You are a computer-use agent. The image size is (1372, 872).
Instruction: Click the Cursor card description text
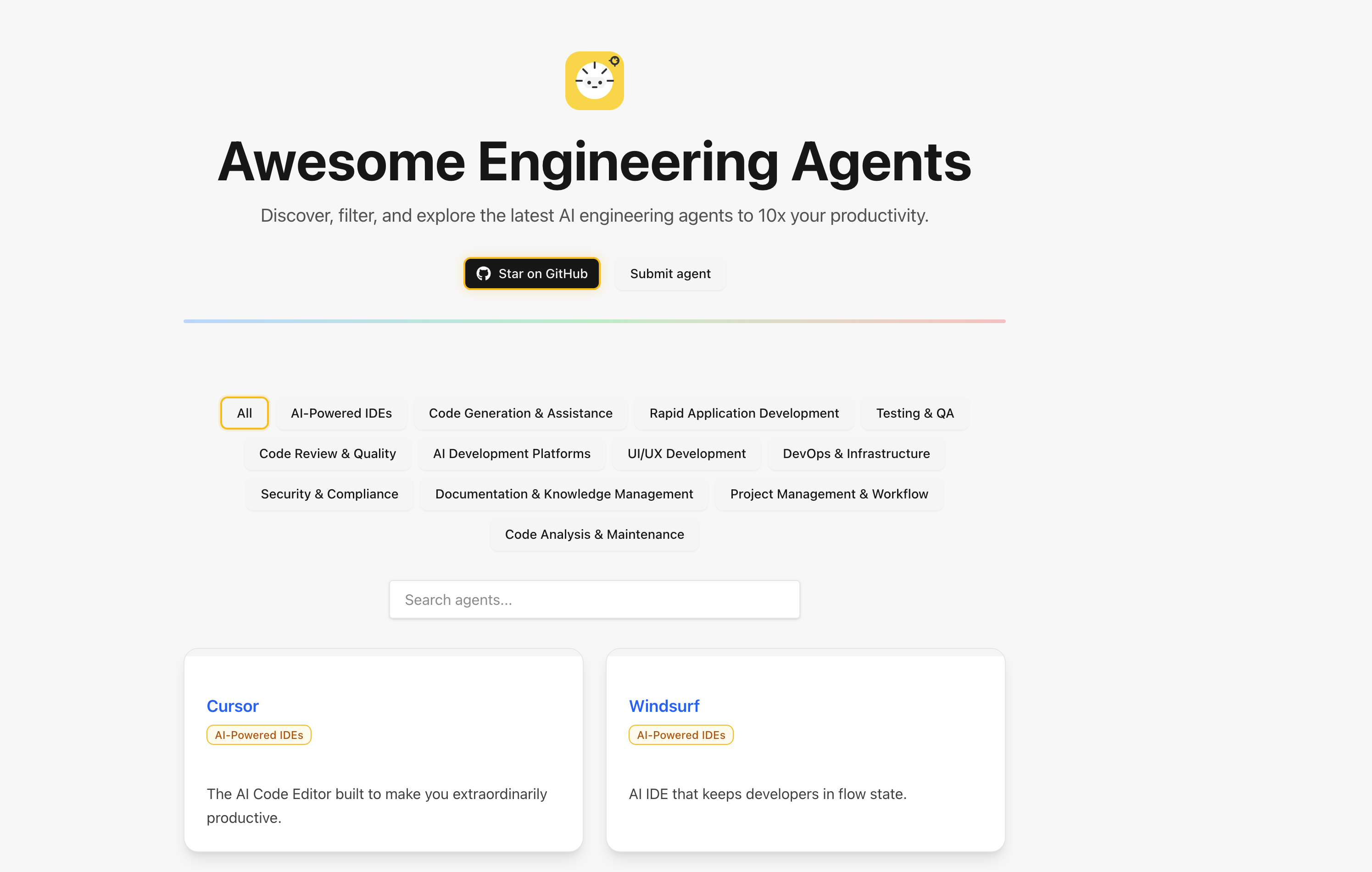(x=377, y=806)
